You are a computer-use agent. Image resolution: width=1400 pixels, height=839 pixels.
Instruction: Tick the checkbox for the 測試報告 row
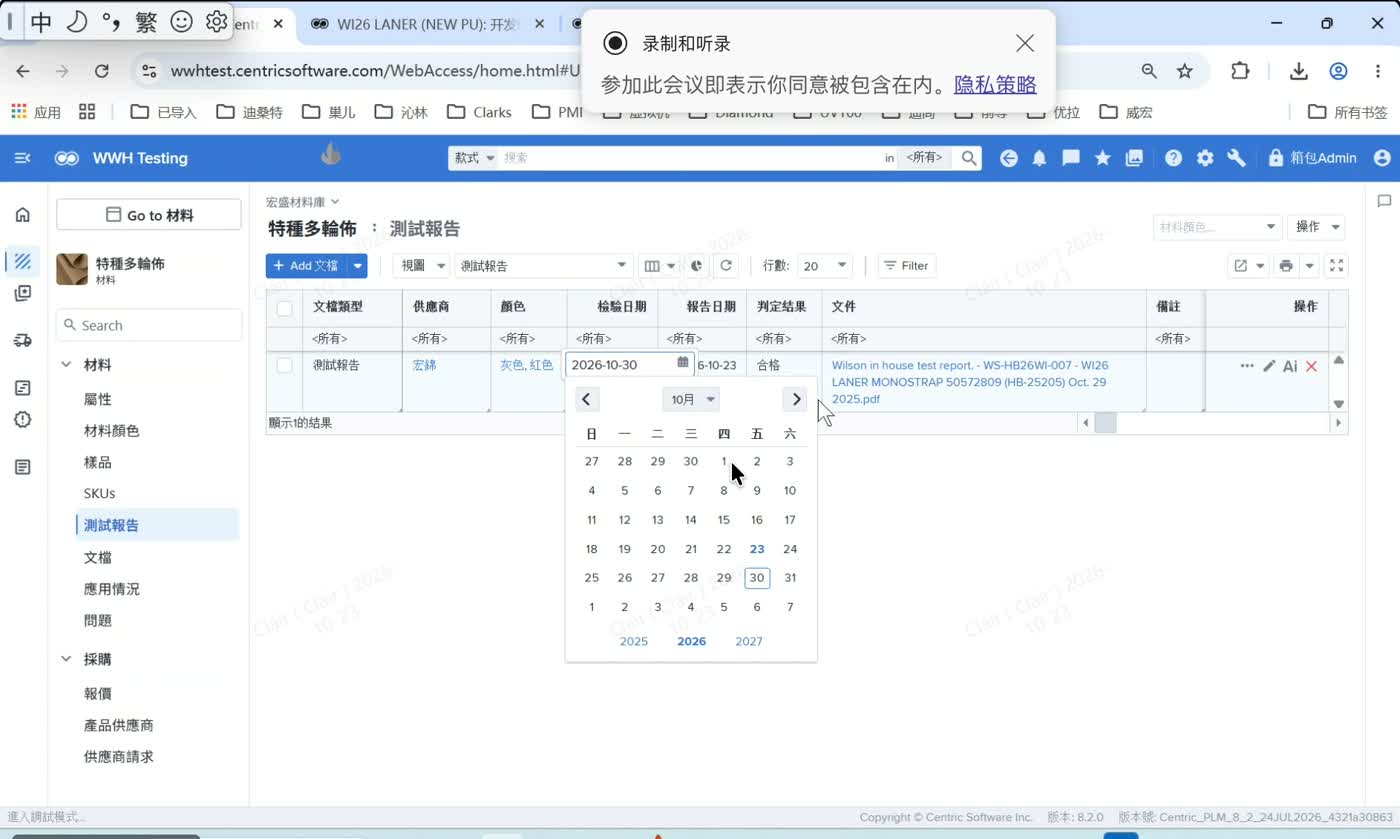click(284, 365)
